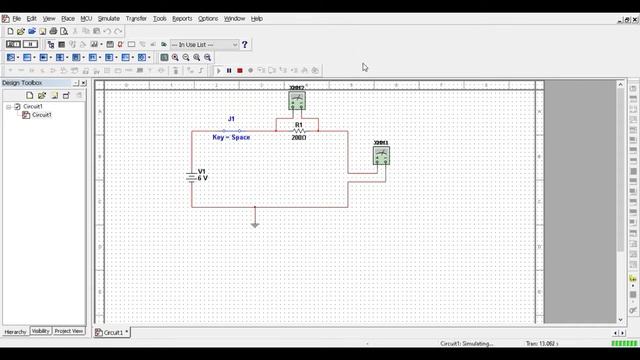Click the Print Preview icon

coord(64,31)
